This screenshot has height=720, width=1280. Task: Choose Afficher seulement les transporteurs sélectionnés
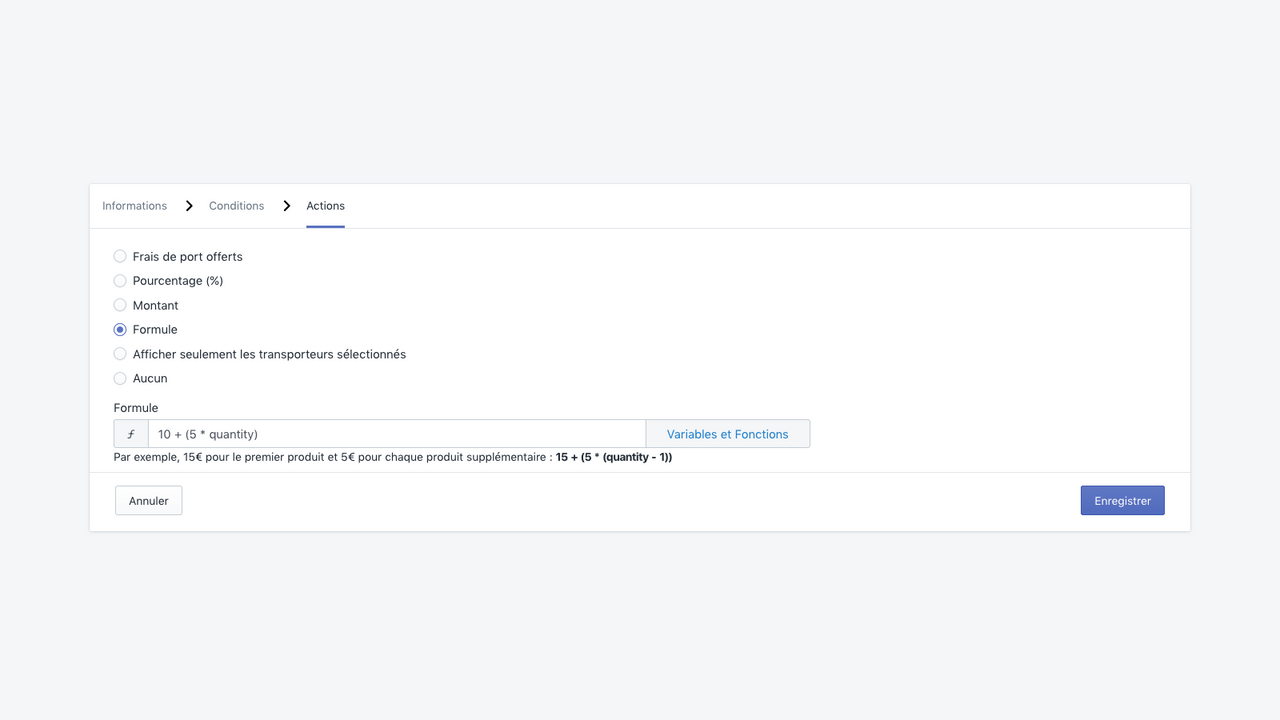[x=120, y=354]
